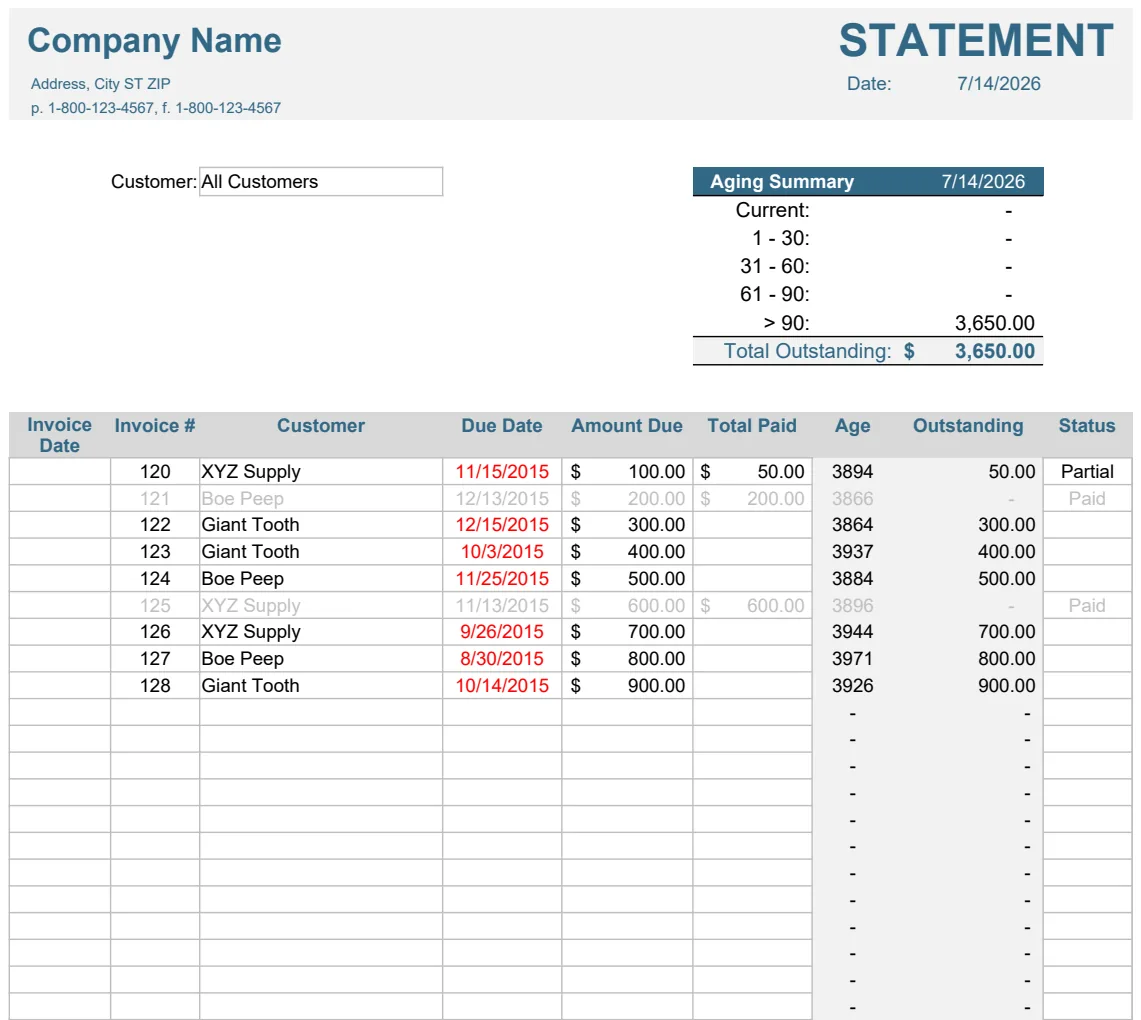This screenshot has width=1141, height=1020.
Task: Select grayed due date 12/13/2015 cell
Action: [502, 498]
